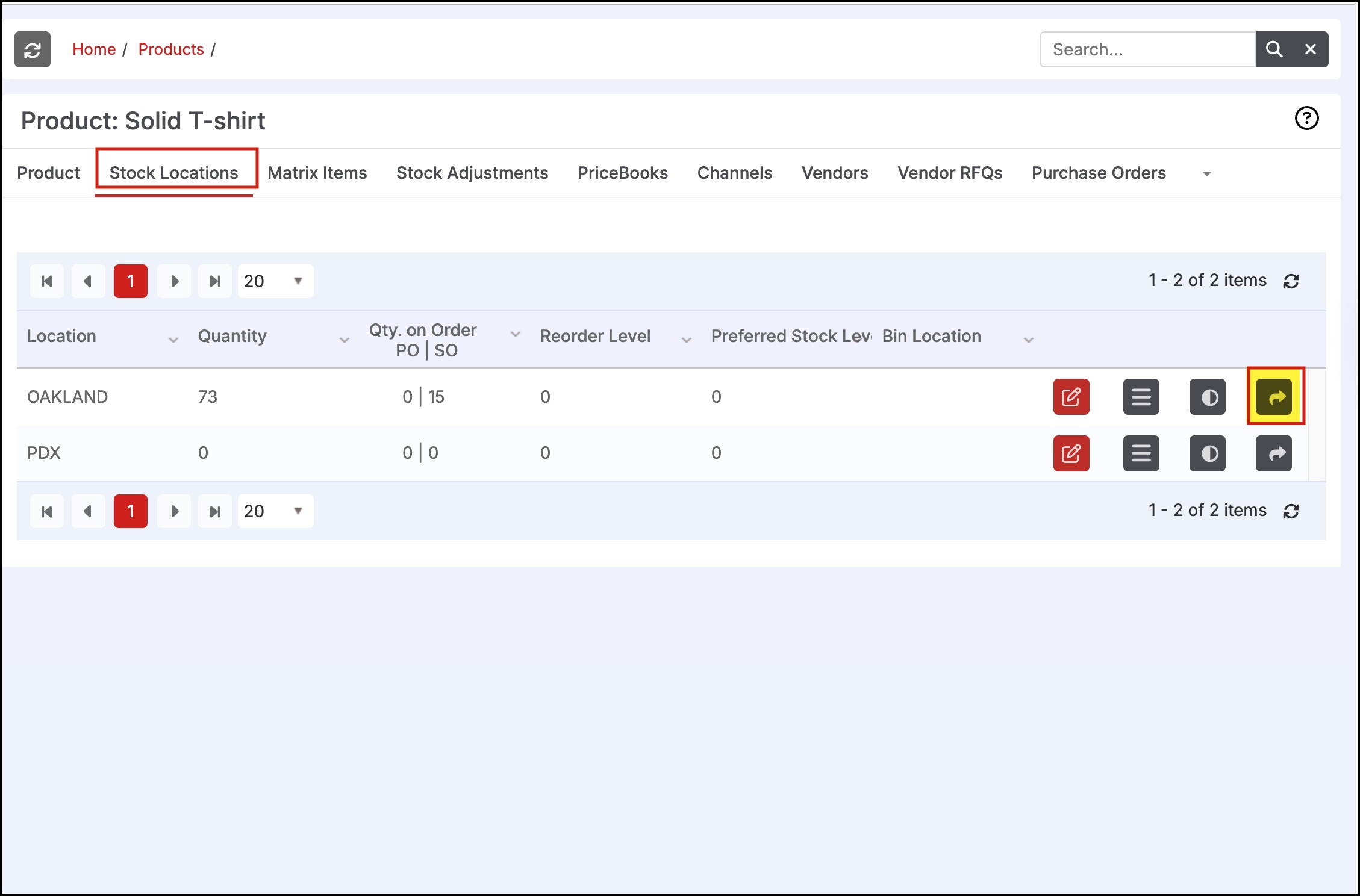Click the half-circle icon for PDX

[x=1207, y=453]
